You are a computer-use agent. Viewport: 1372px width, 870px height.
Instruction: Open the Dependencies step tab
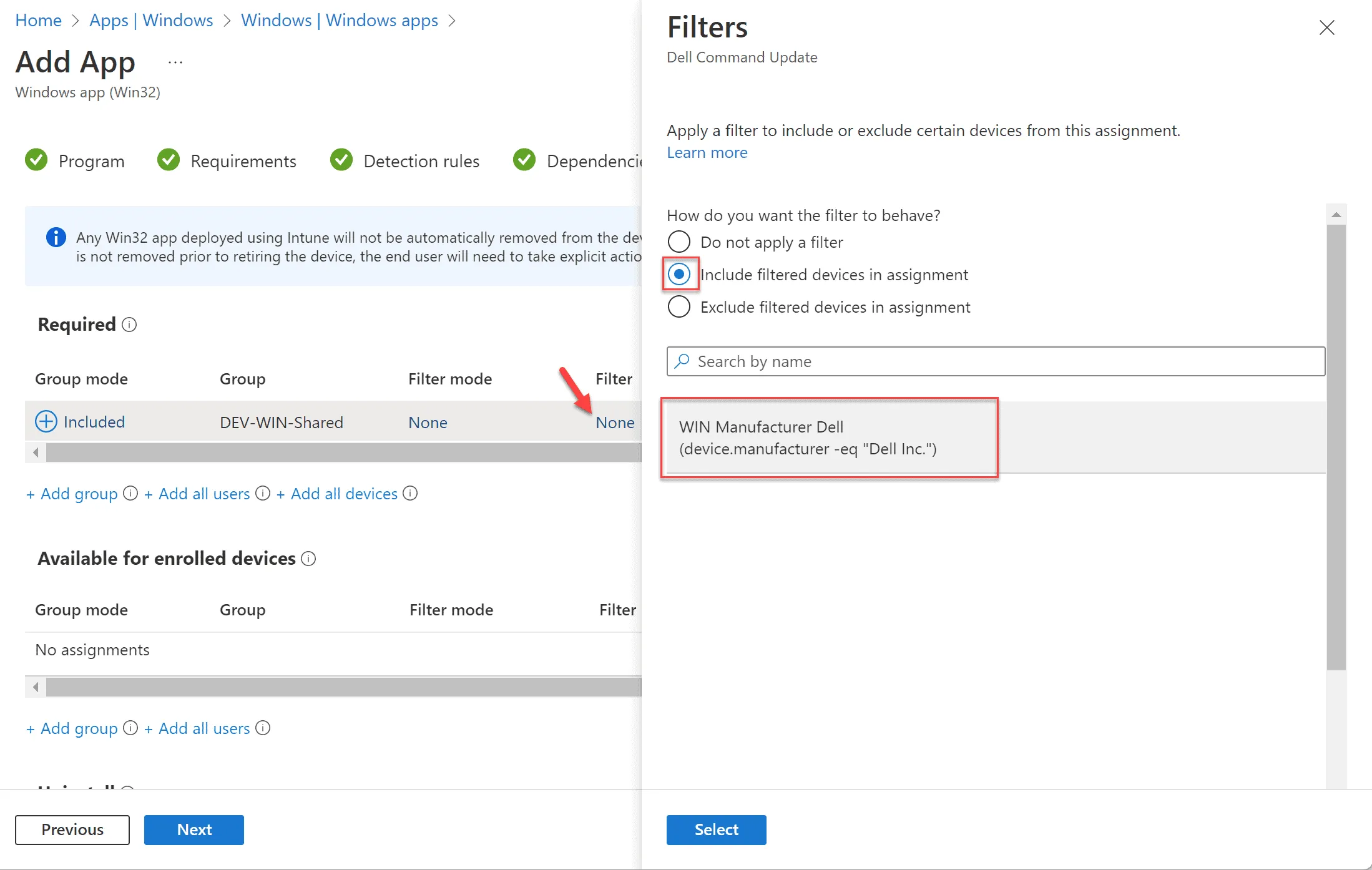(x=594, y=161)
